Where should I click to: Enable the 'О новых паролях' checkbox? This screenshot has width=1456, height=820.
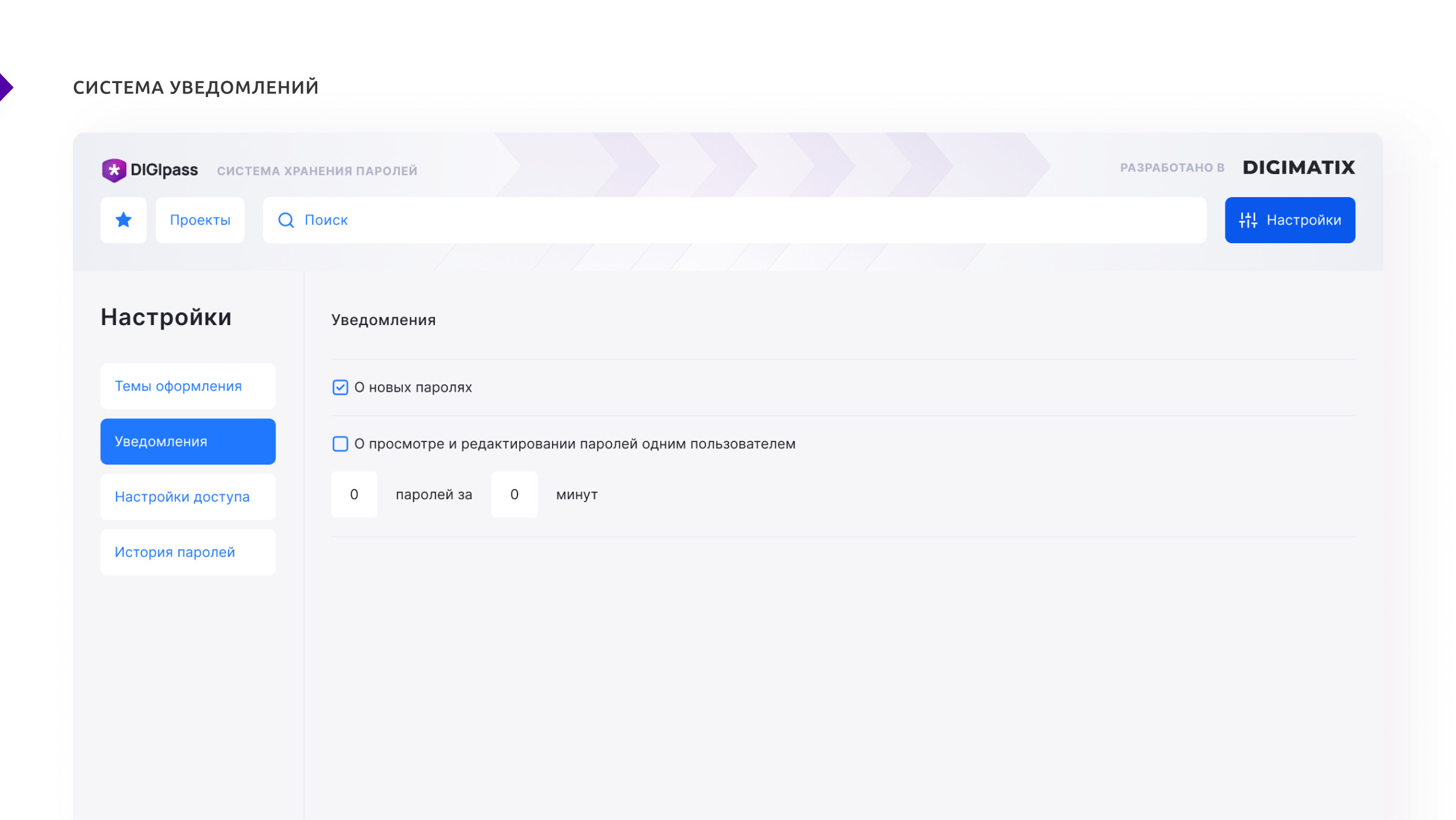(x=340, y=387)
